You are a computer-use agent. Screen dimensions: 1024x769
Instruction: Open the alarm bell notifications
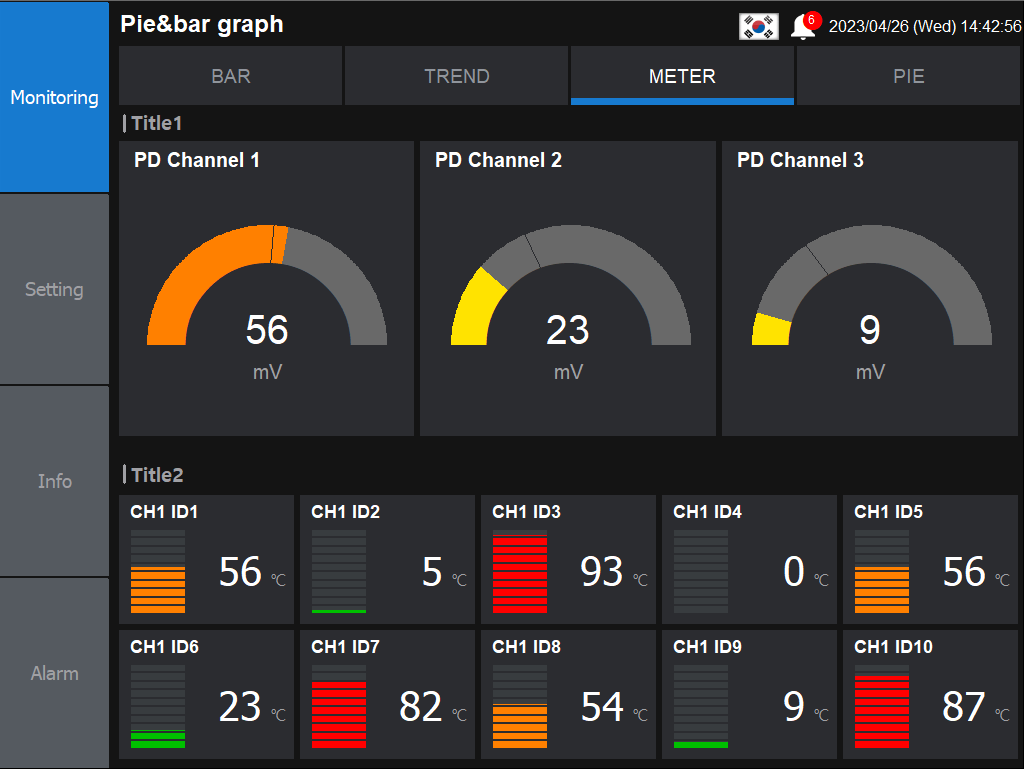[x=803, y=27]
